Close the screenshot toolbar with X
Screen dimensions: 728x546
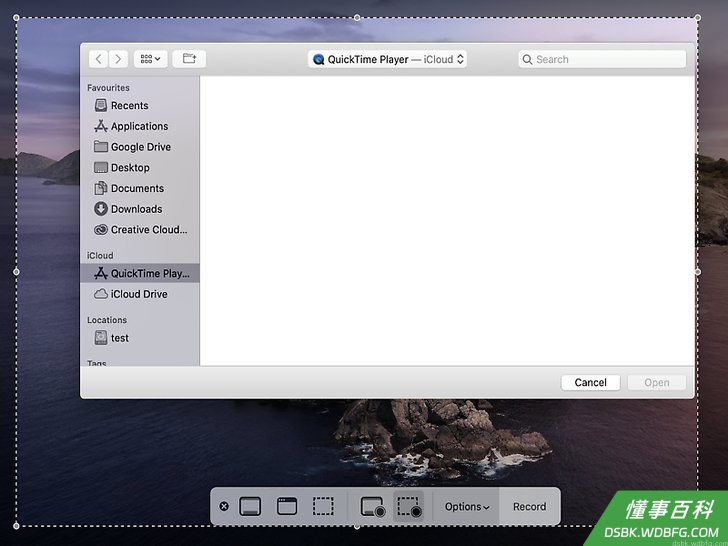(224, 506)
